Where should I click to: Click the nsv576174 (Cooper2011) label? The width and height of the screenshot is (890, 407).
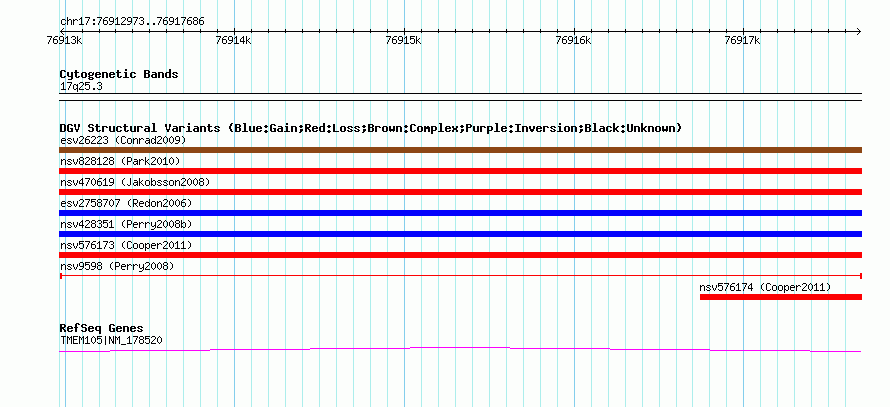[x=765, y=287]
